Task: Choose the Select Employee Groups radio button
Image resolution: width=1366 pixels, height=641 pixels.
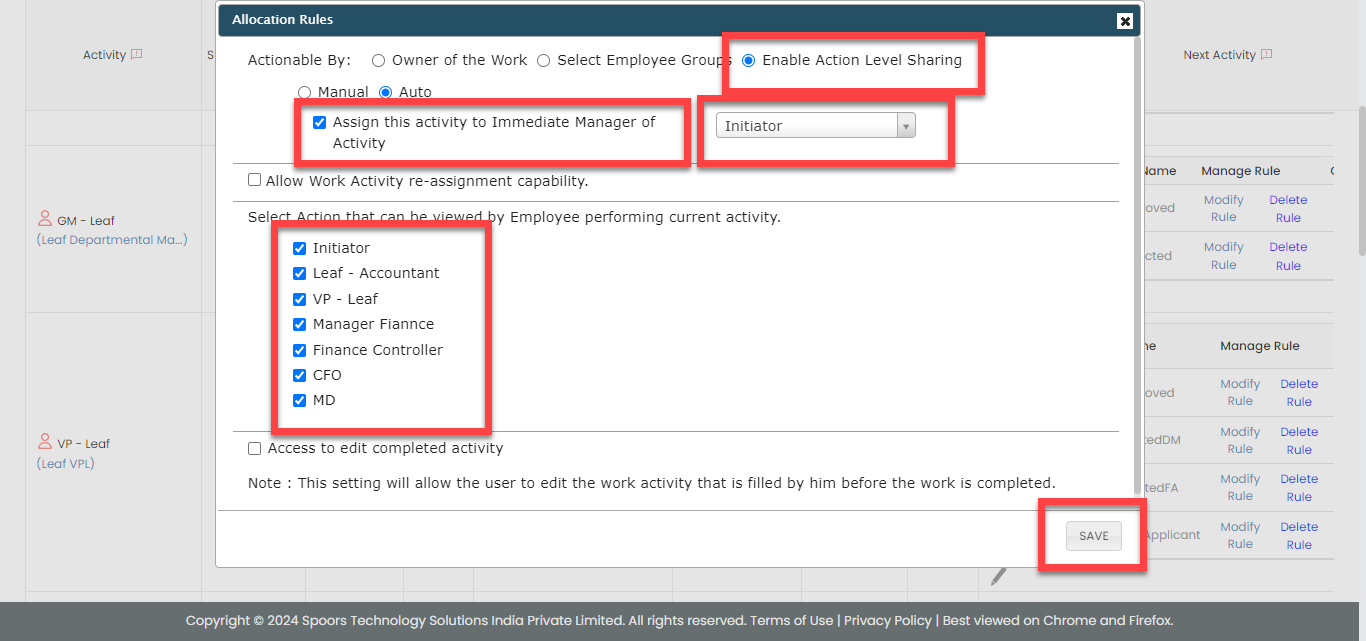Action: click(x=544, y=61)
